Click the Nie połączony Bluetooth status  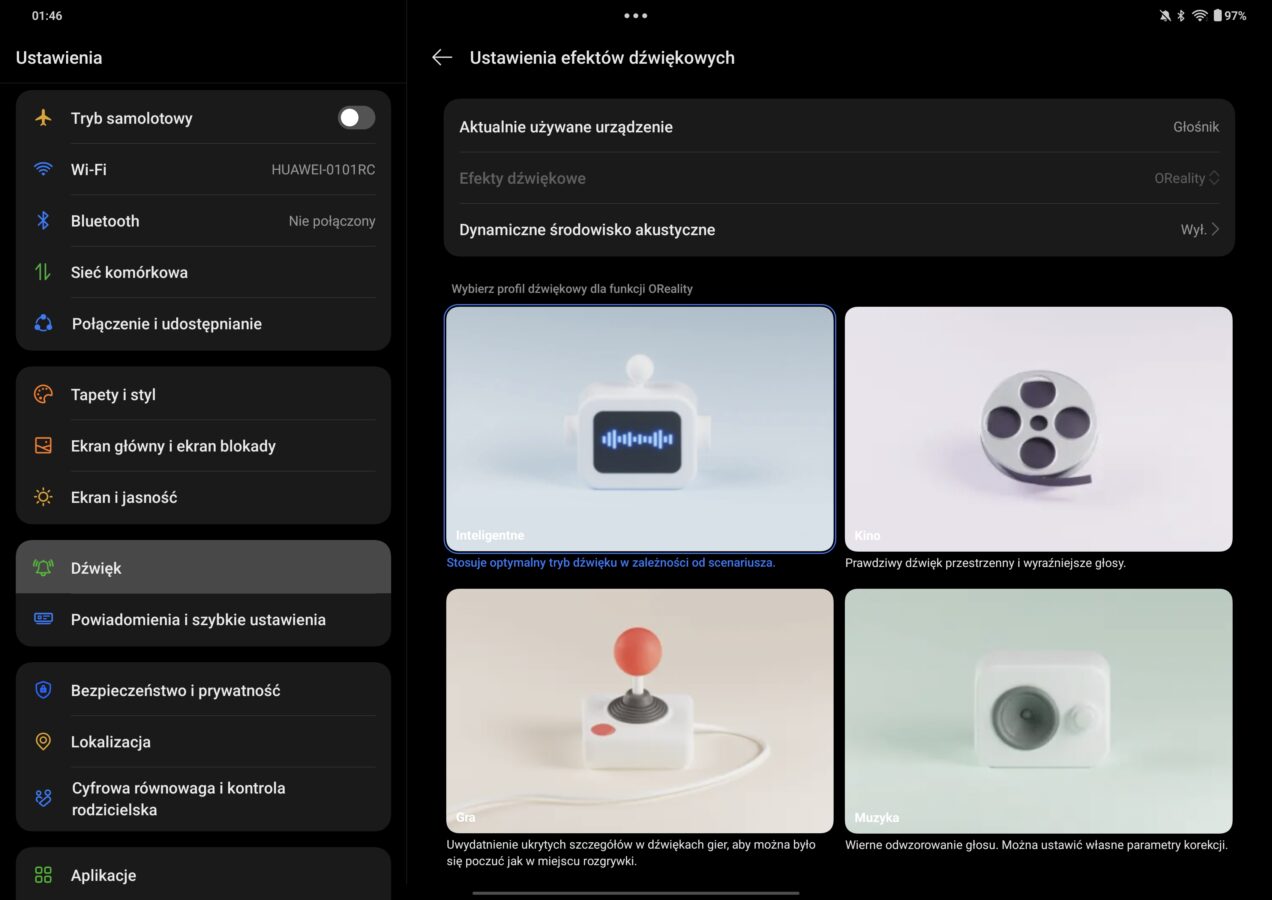[x=332, y=221]
